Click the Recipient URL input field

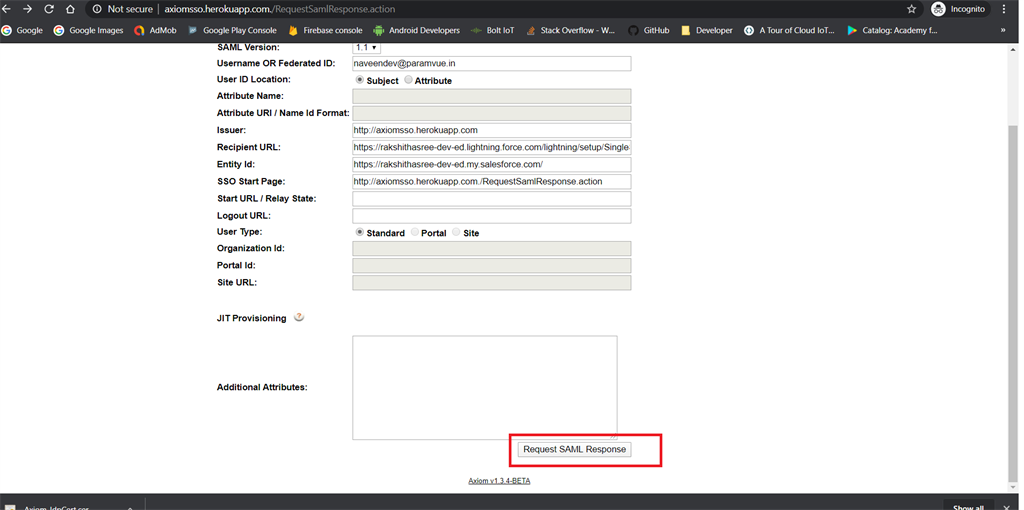click(492, 147)
